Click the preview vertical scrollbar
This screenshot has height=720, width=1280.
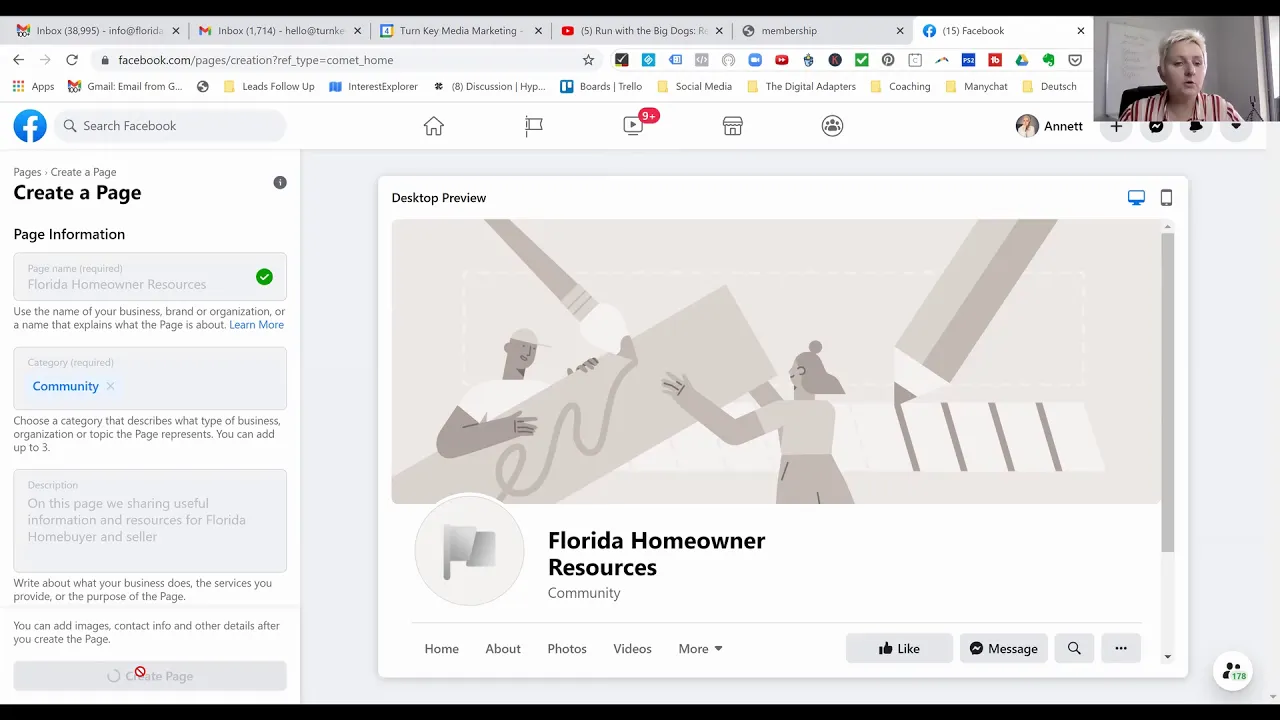(x=1167, y=392)
